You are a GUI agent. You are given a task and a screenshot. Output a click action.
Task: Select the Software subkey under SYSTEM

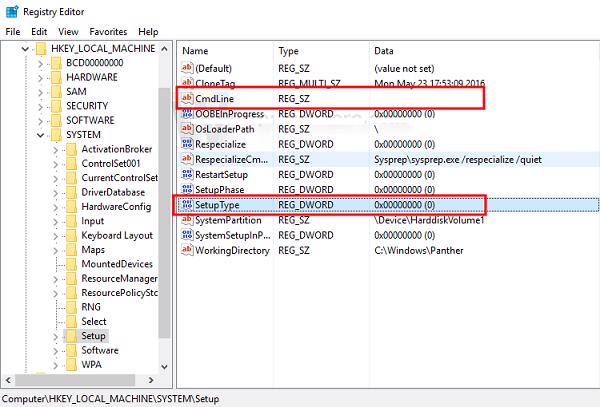click(99, 350)
